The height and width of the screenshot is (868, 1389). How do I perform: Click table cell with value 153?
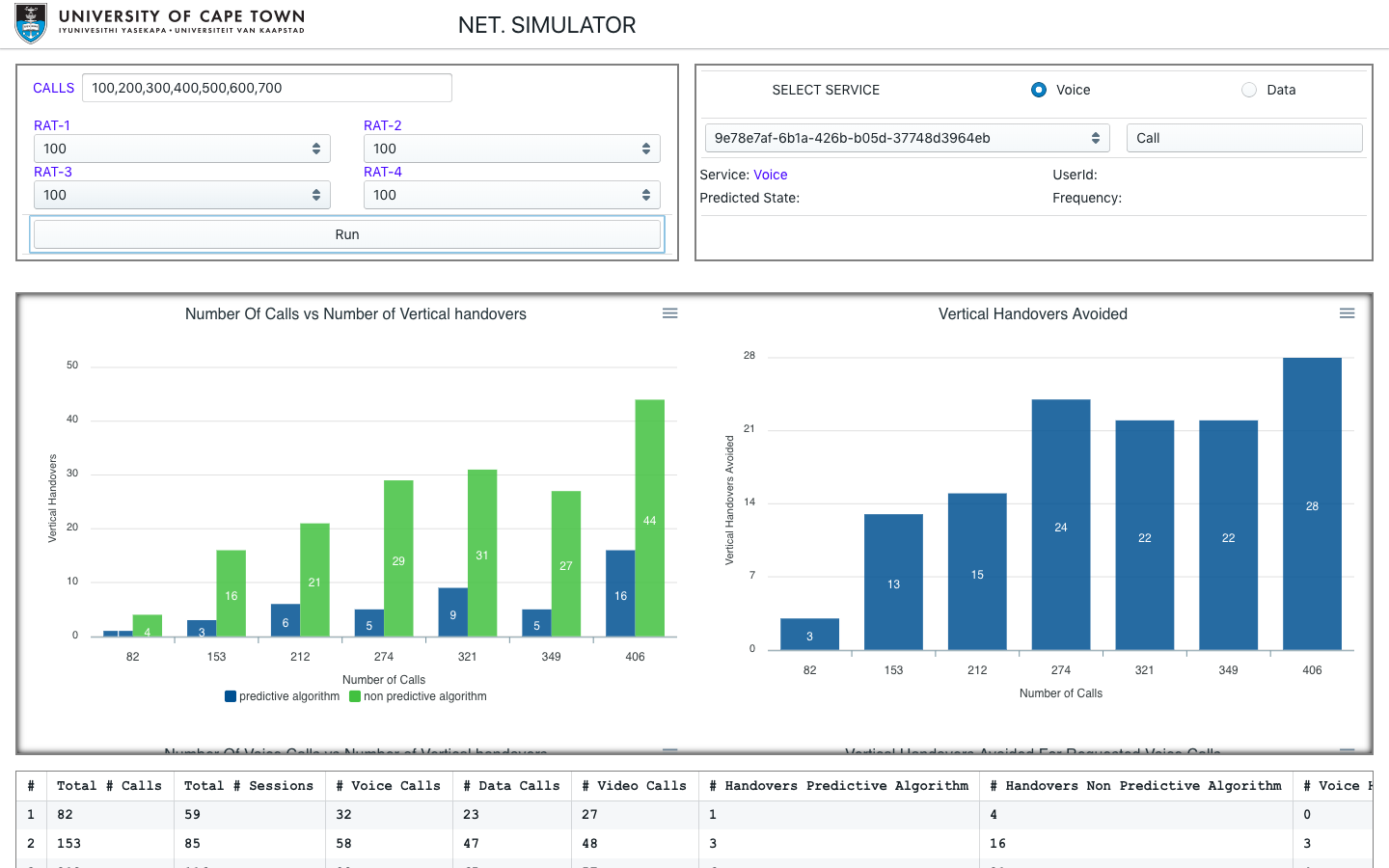pyautogui.click(x=109, y=843)
